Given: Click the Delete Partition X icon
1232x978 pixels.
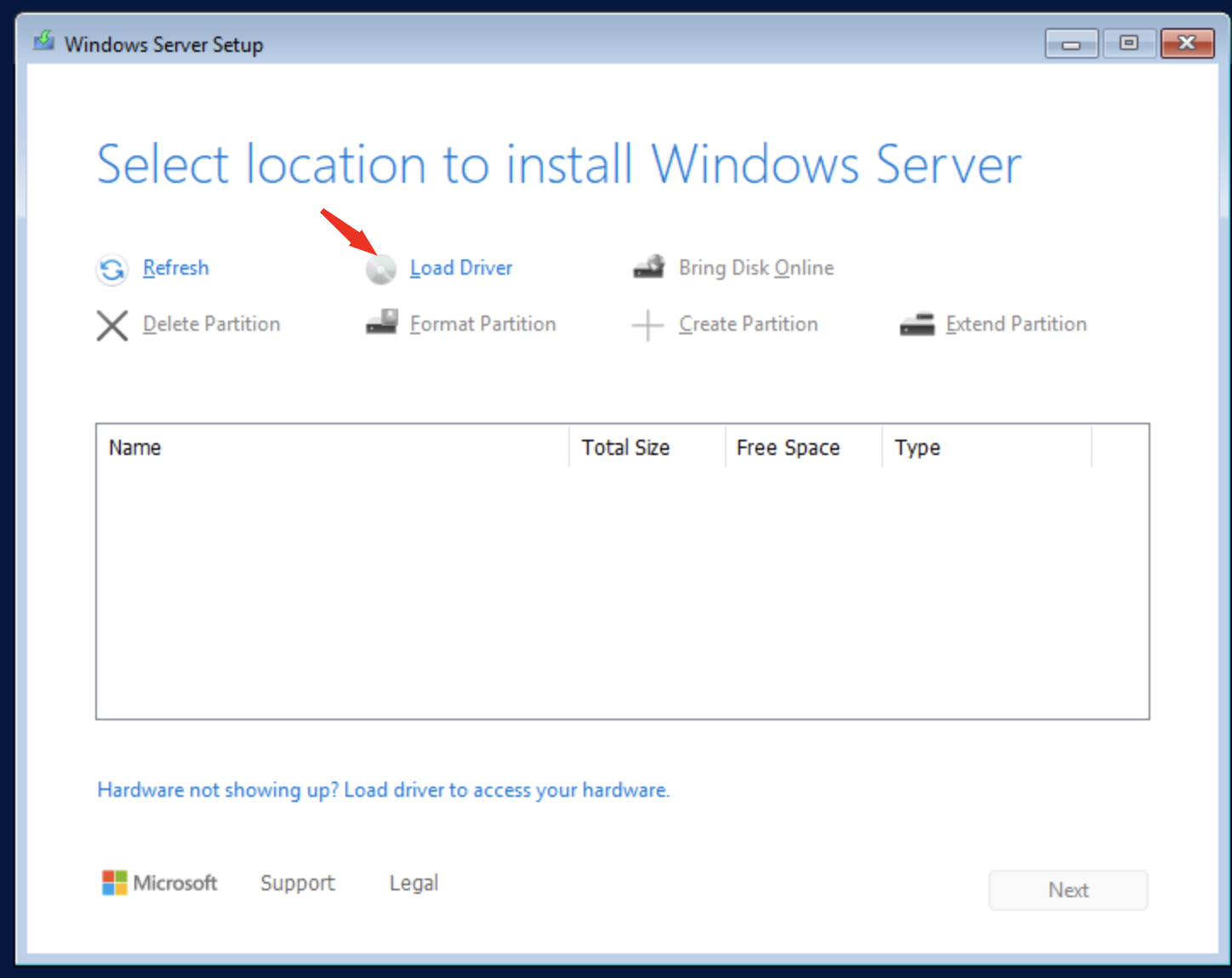Looking at the screenshot, I should [112, 325].
